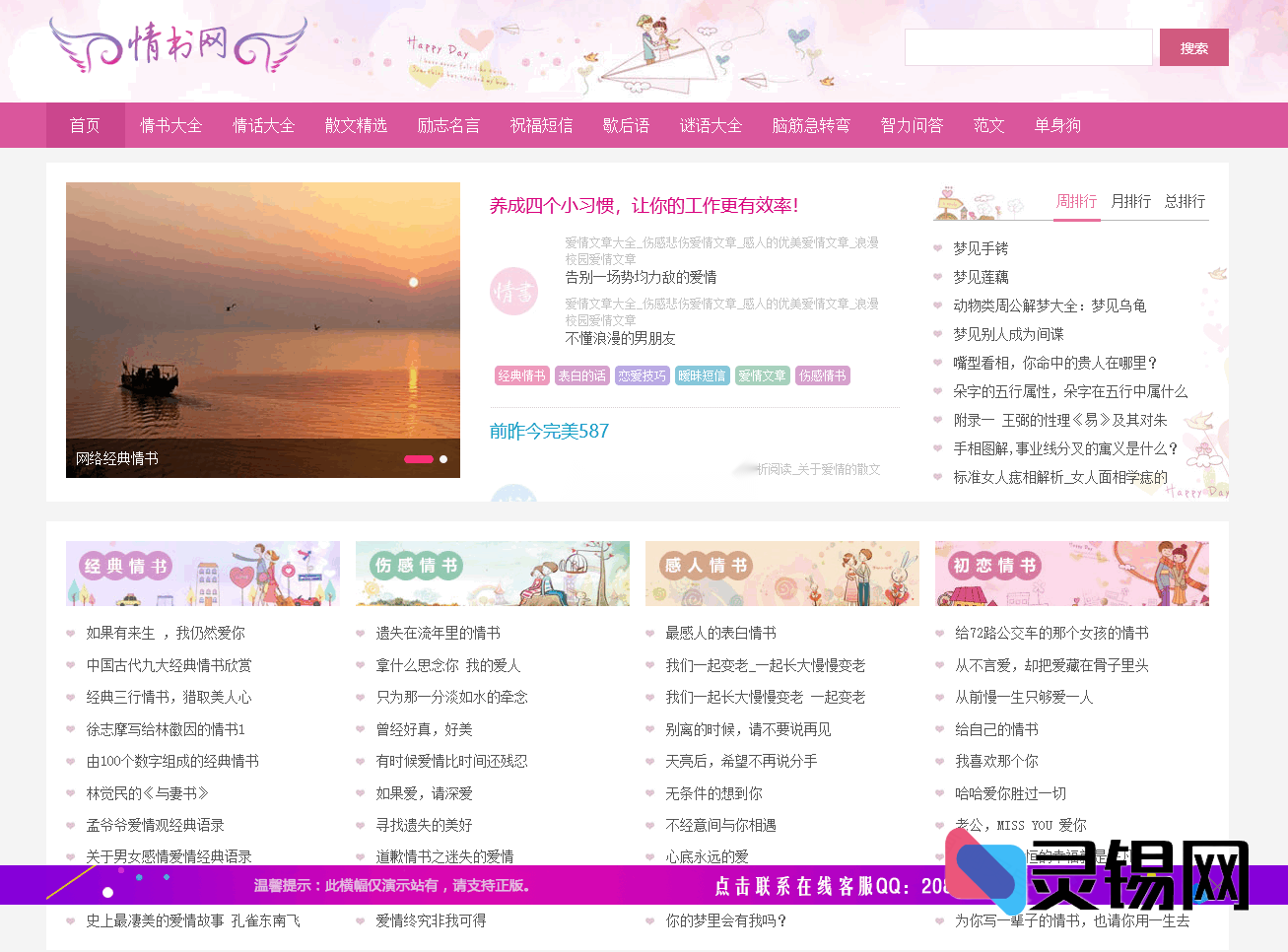Switch to the 总排行 tab

click(1185, 201)
